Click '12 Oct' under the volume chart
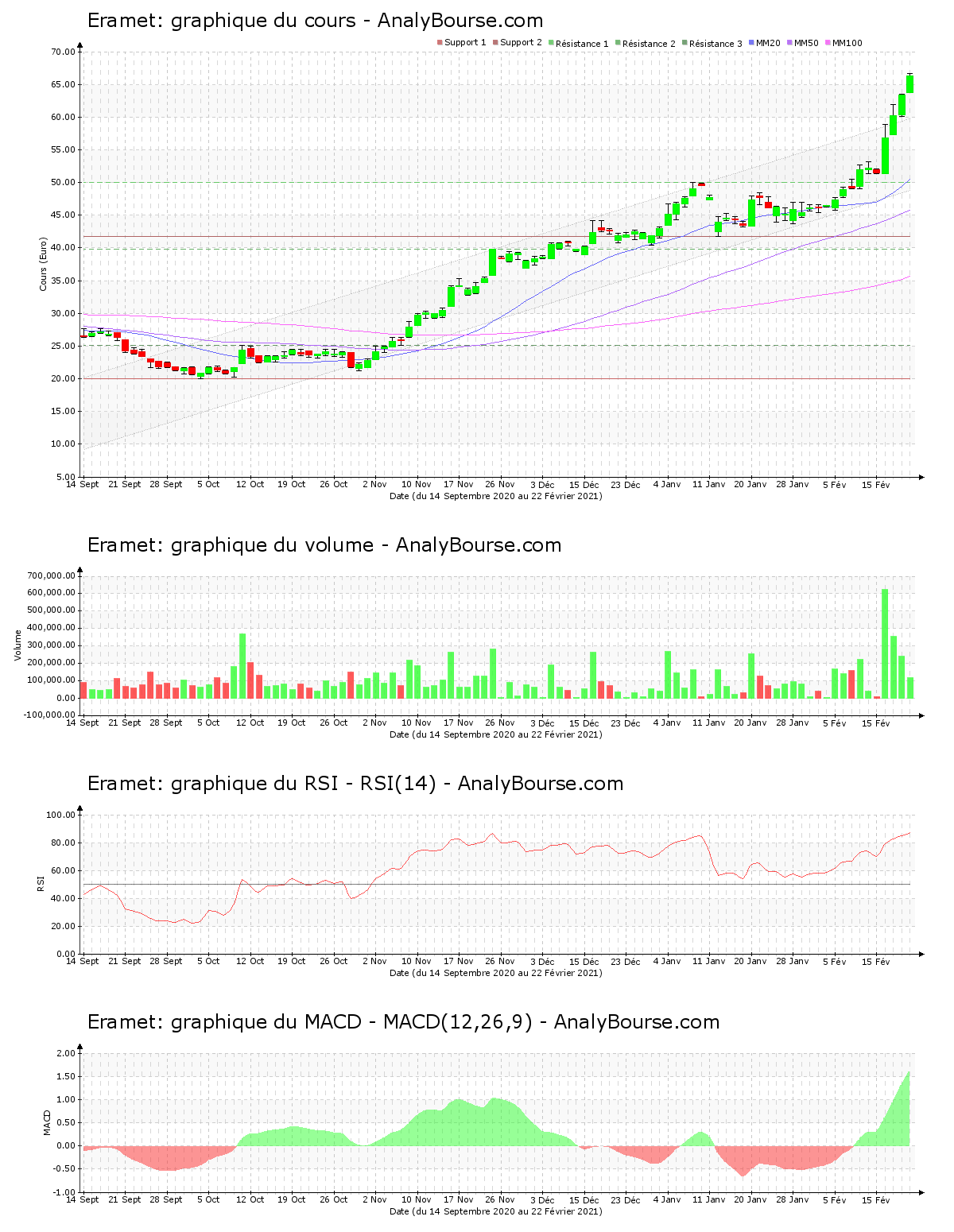Screen dimensions: 954x1232 250,723
